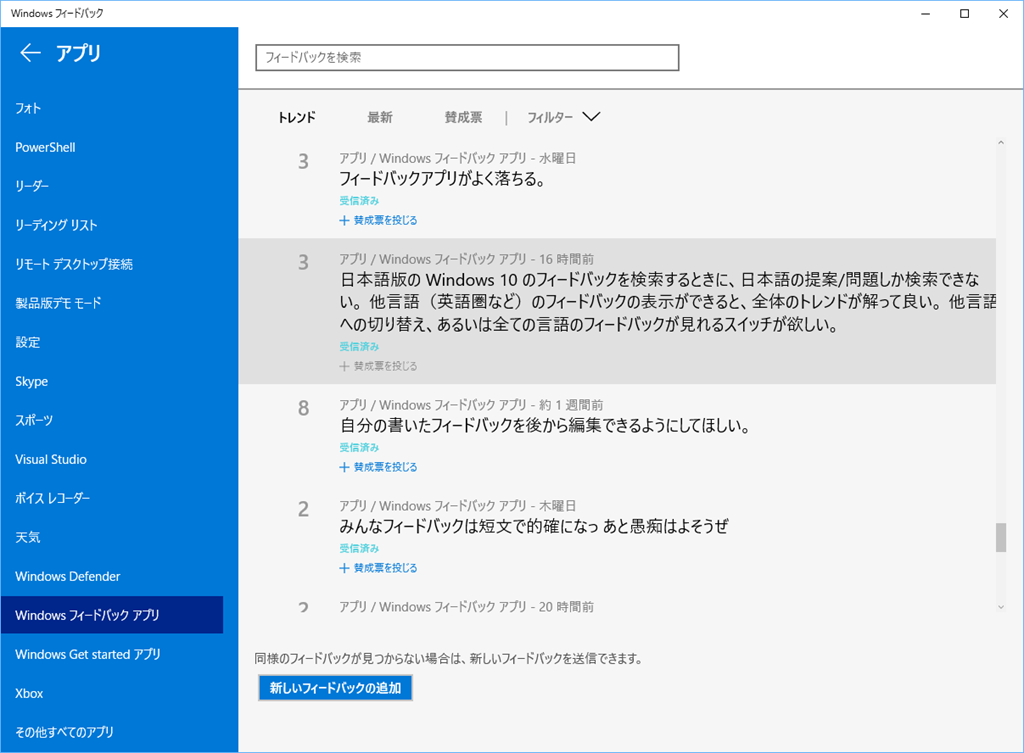1024x753 pixels.
Task: Sort by 賛成票 tab
Action: [x=463, y=117]
